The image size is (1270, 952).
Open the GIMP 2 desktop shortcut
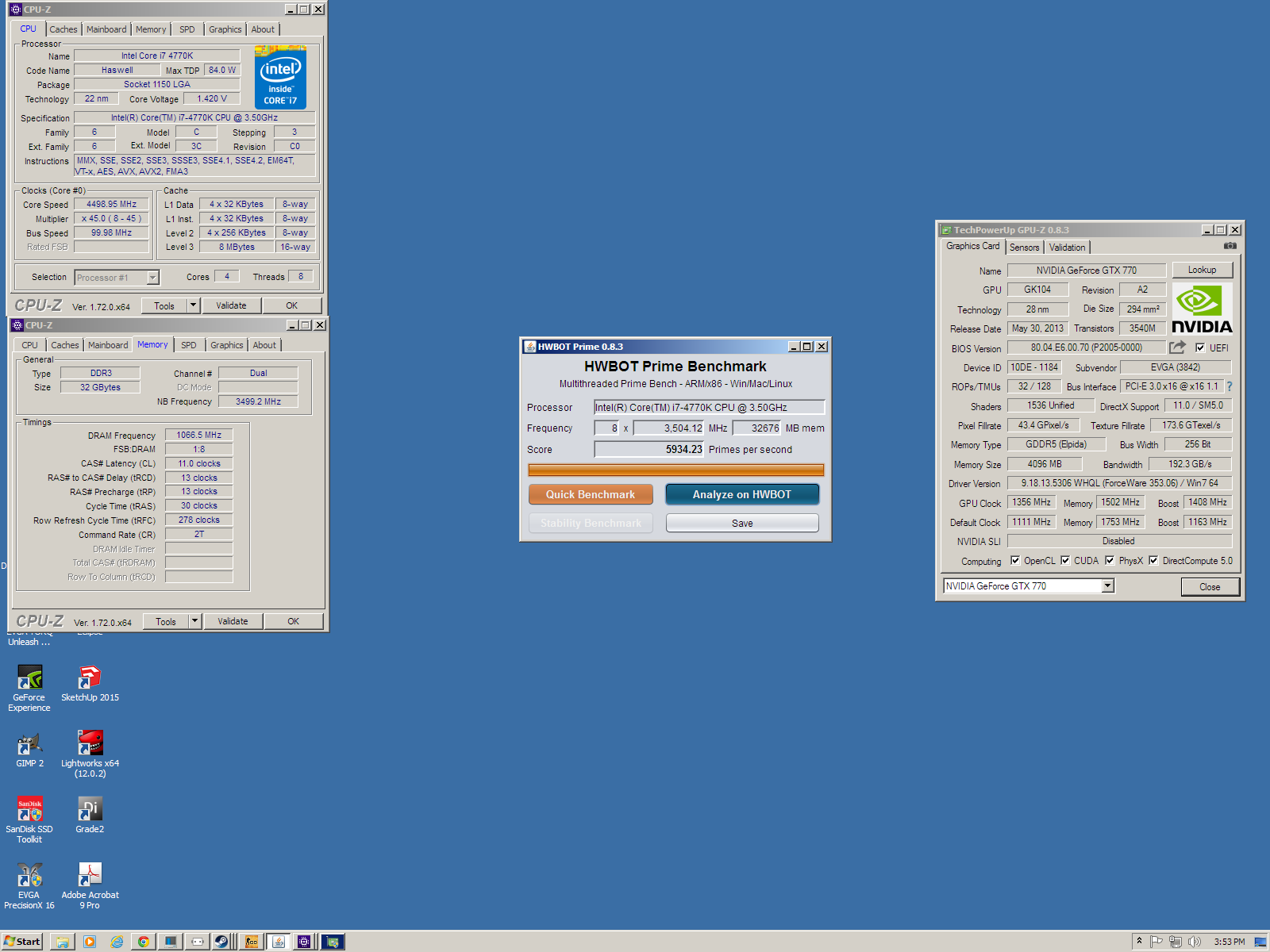pos(29,749)
